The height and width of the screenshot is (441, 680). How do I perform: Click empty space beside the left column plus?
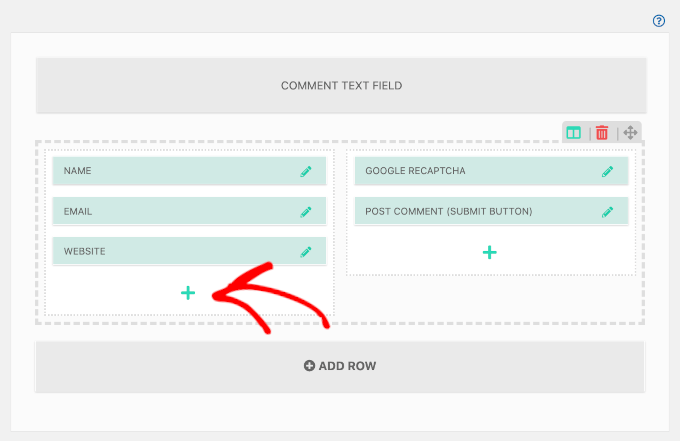pos(100,293)
